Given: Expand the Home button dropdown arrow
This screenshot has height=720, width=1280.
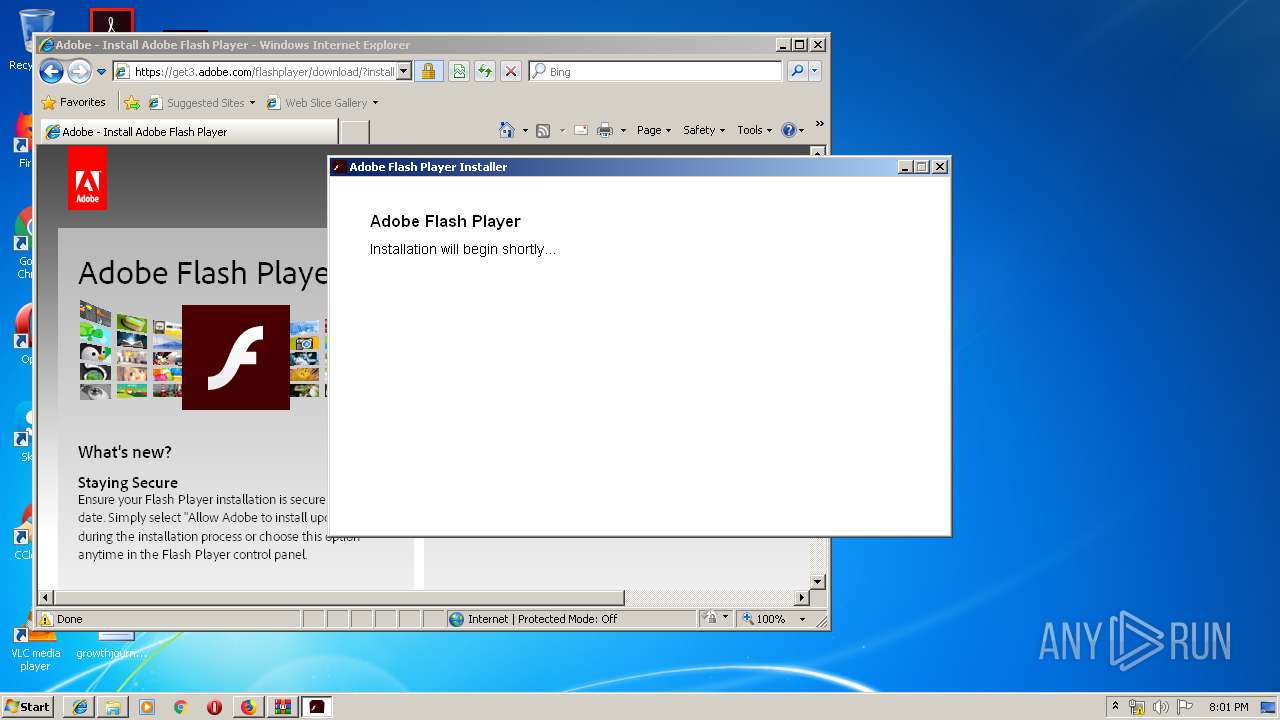Looking at the screenshot, I should pos(525,131).
